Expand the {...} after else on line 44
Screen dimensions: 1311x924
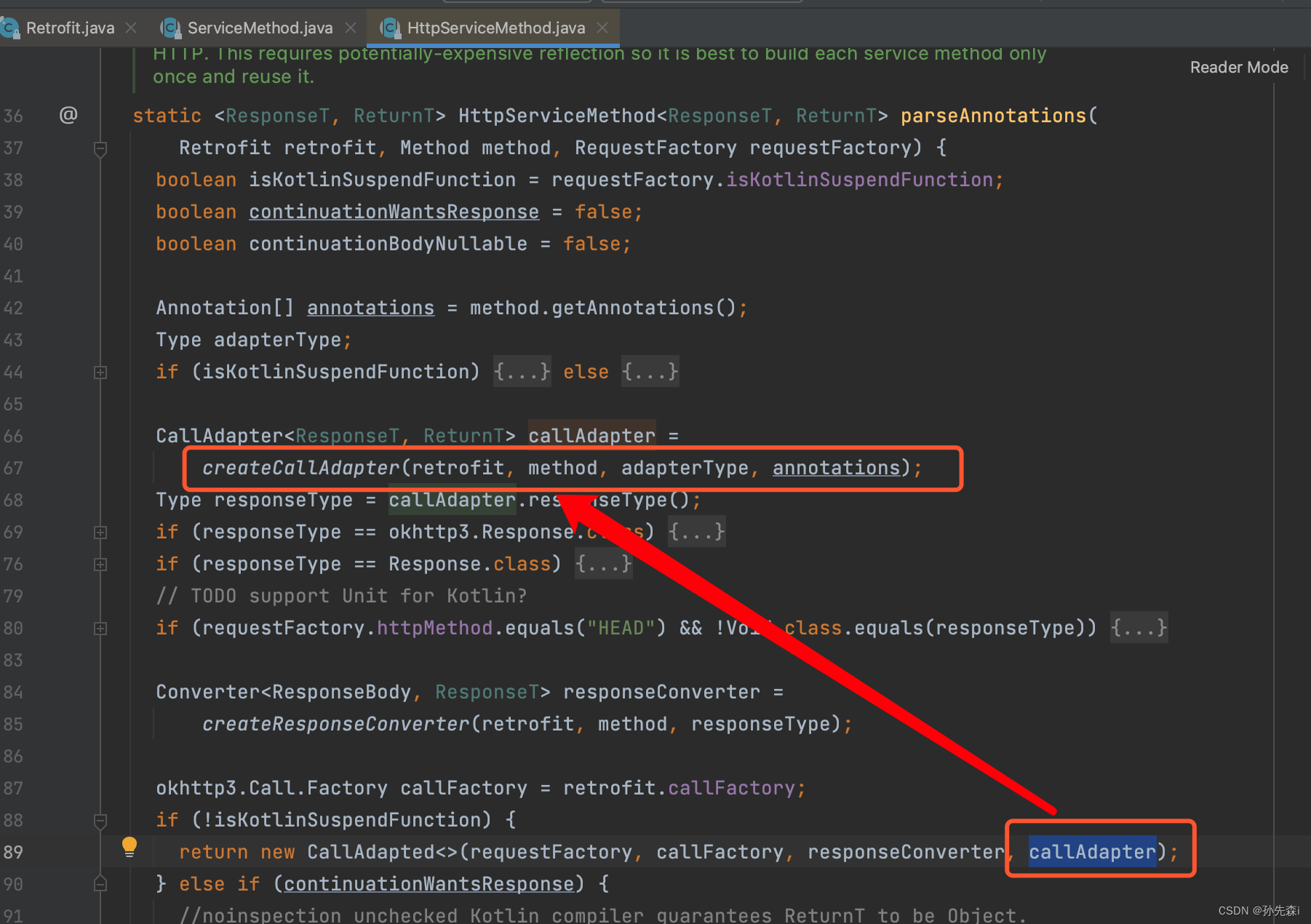point(650,372)
